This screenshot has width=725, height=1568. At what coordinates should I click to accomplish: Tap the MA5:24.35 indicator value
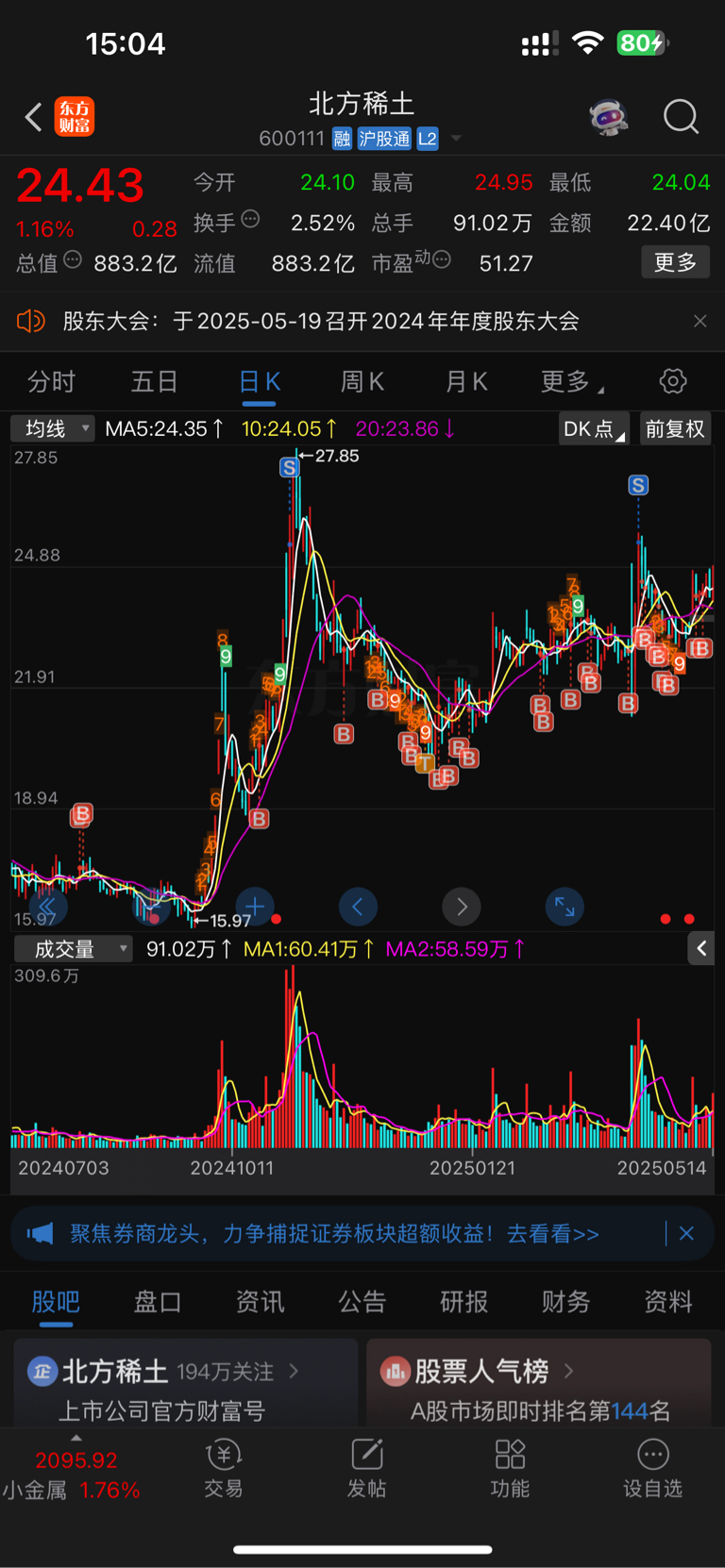tap(164, 428)
